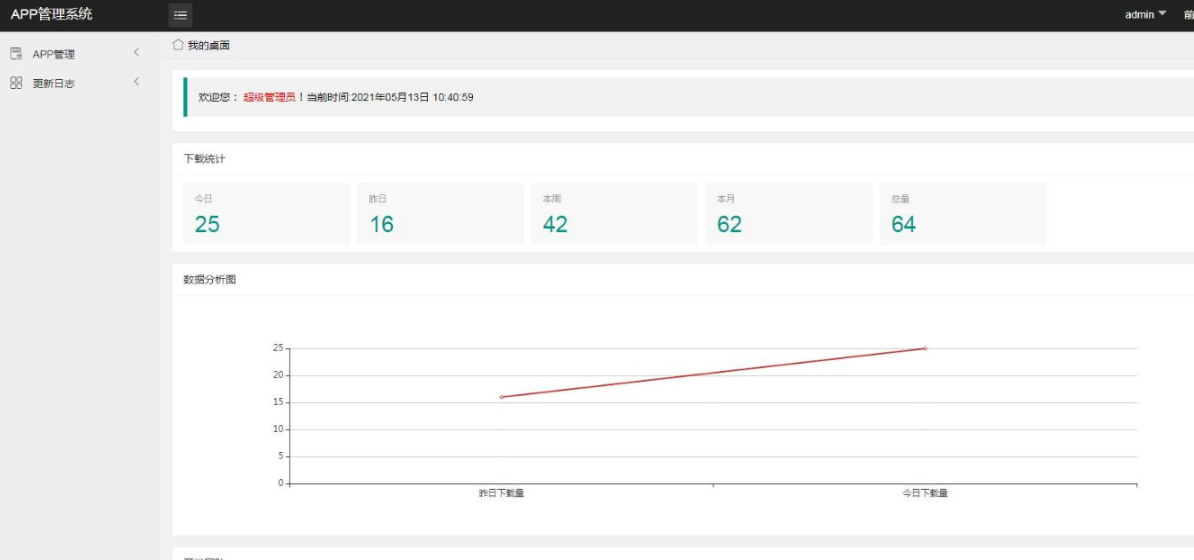Click the y-axis value 25 label
This screenshot has width=1194, height=560.
coord(278,348)
